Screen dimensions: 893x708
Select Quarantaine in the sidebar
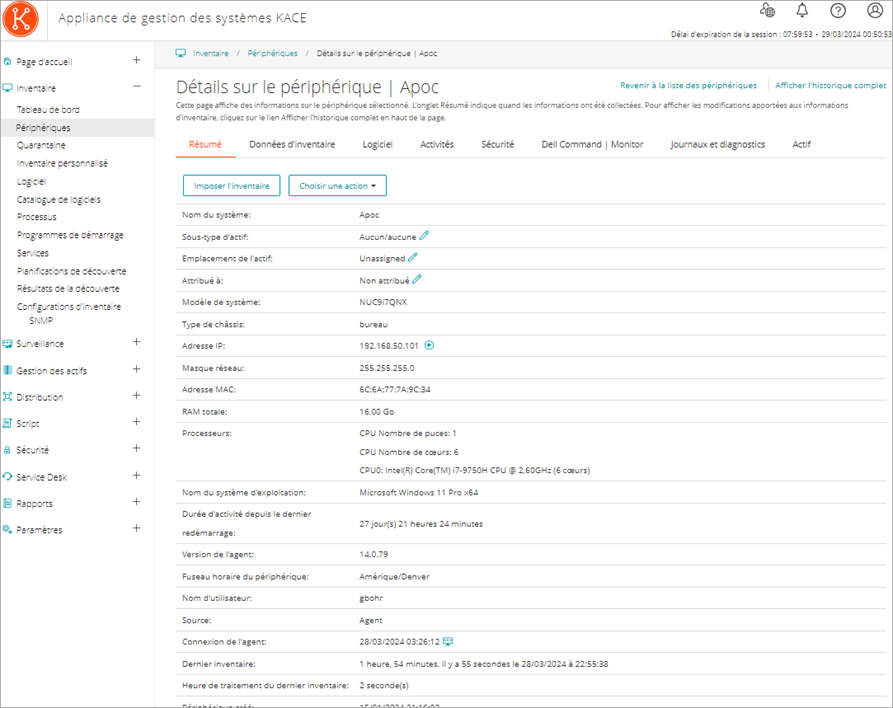coord(41,145)
